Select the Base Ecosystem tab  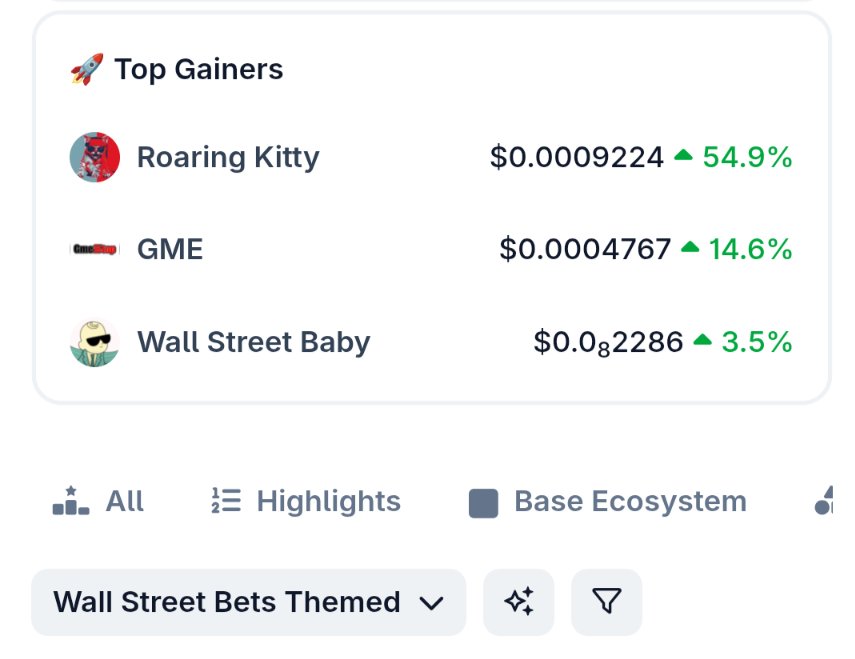pos(608,501)
